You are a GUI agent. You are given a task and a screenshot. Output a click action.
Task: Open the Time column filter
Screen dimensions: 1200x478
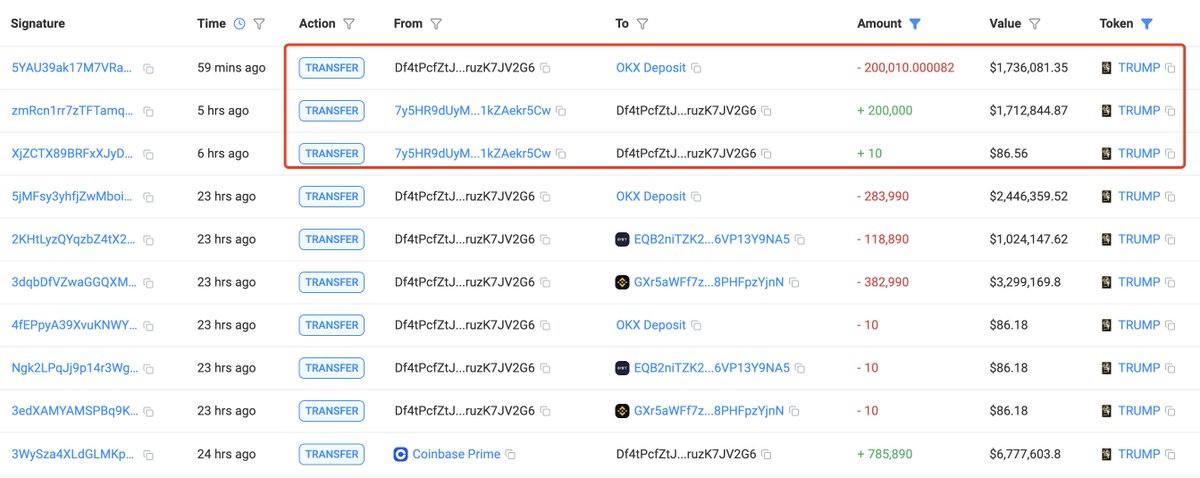260,24
